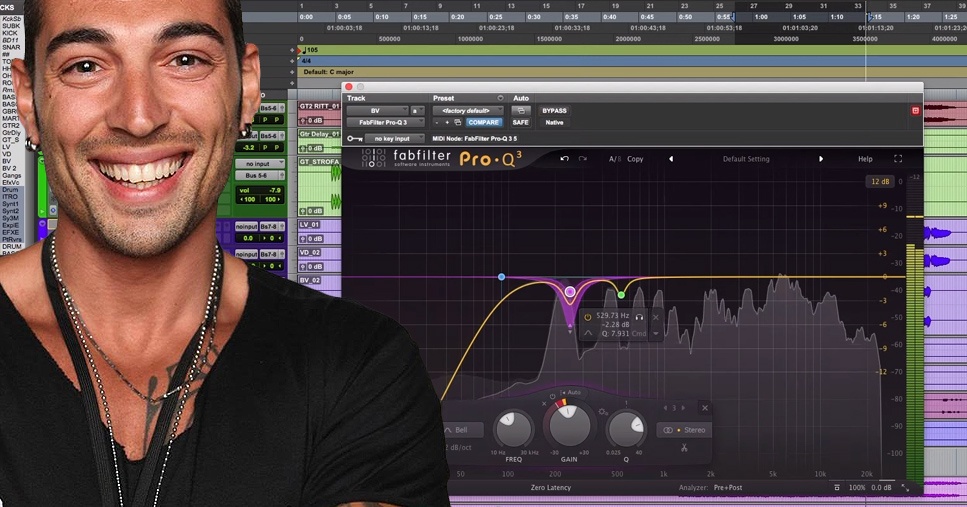
Task: Toggle the BYPASS button
Action: (554, 110)
